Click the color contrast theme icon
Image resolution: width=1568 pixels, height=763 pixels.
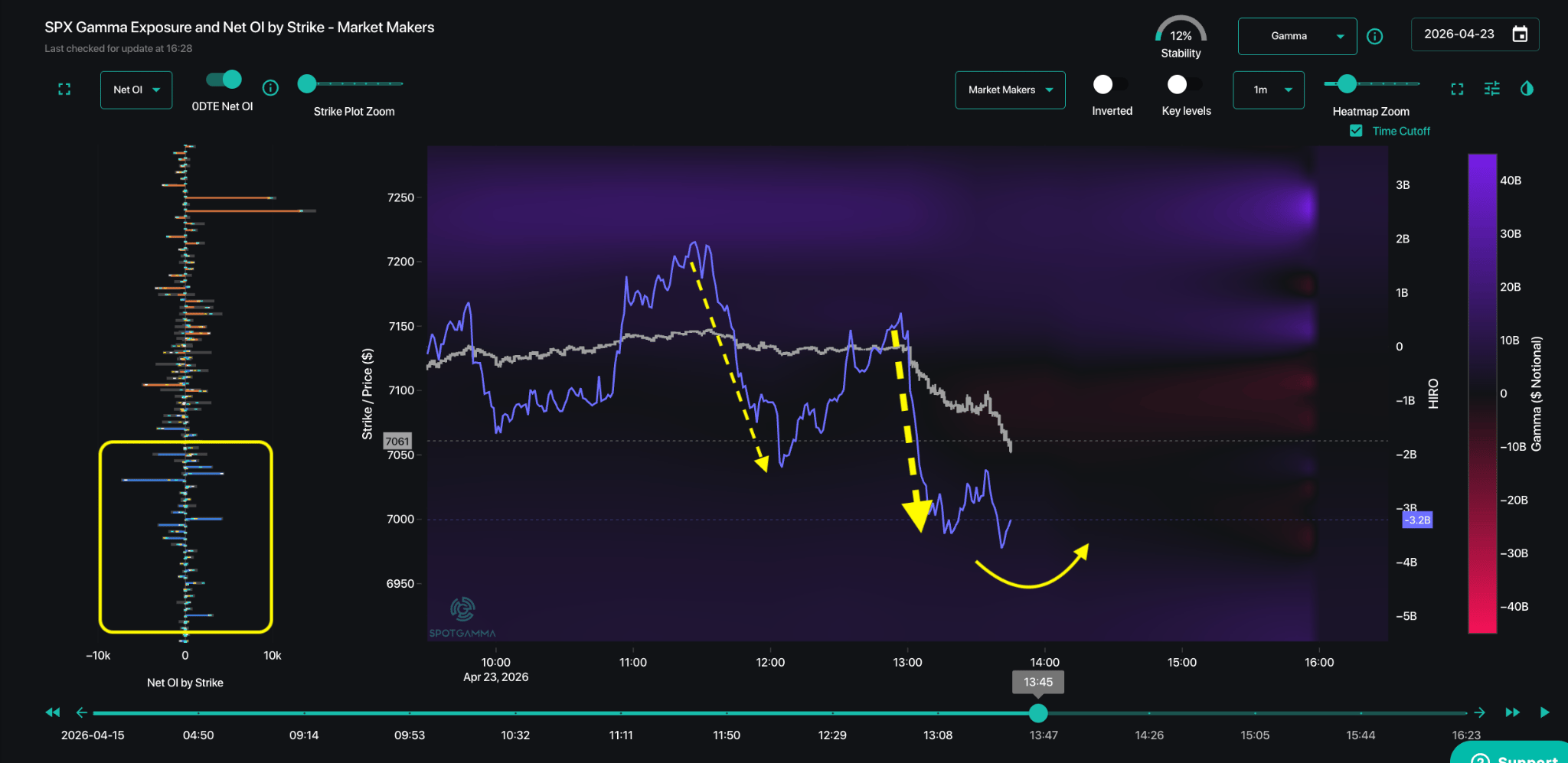click(1527, 89)
